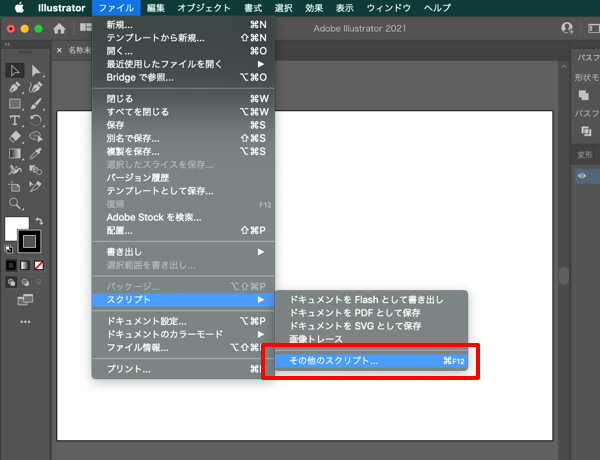This screenshot has width=600, height=460.
Task: Change the screen mode icon
Action: point(25,300)
